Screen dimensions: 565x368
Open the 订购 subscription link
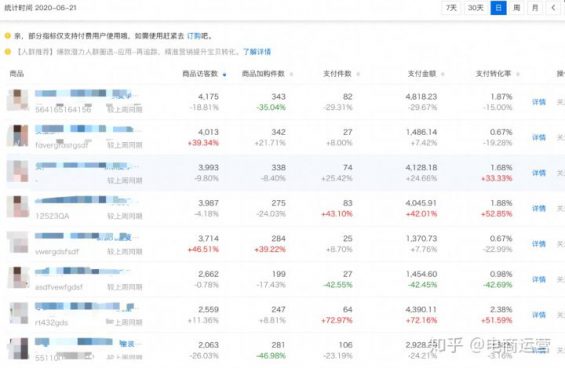pos(194,36)
